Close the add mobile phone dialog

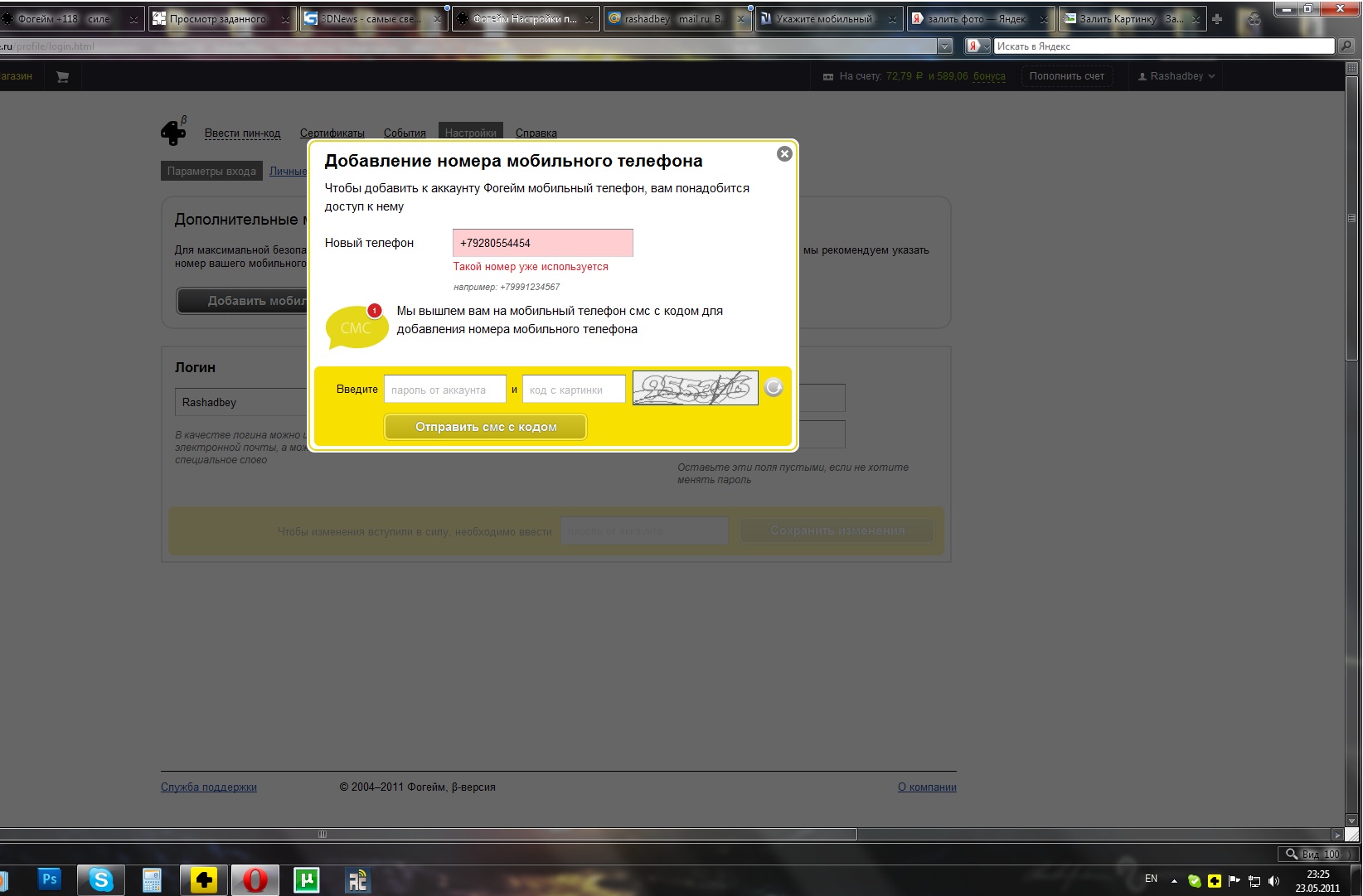point(784,154)
